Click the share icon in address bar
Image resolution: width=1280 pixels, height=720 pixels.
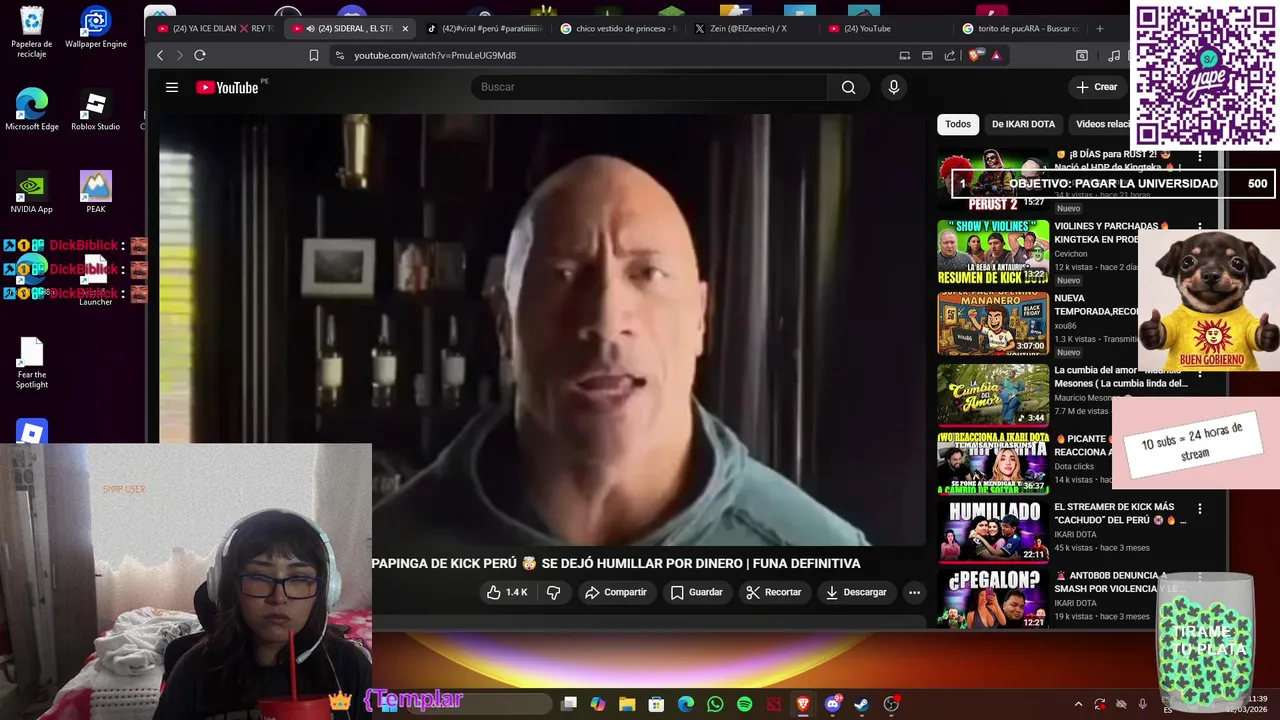(x=949, y=56)
